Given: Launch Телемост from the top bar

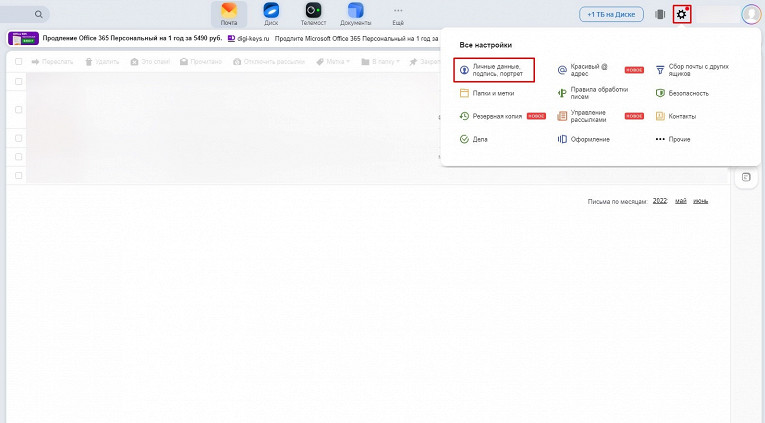Looking at the screenshot, I should 313,14.
